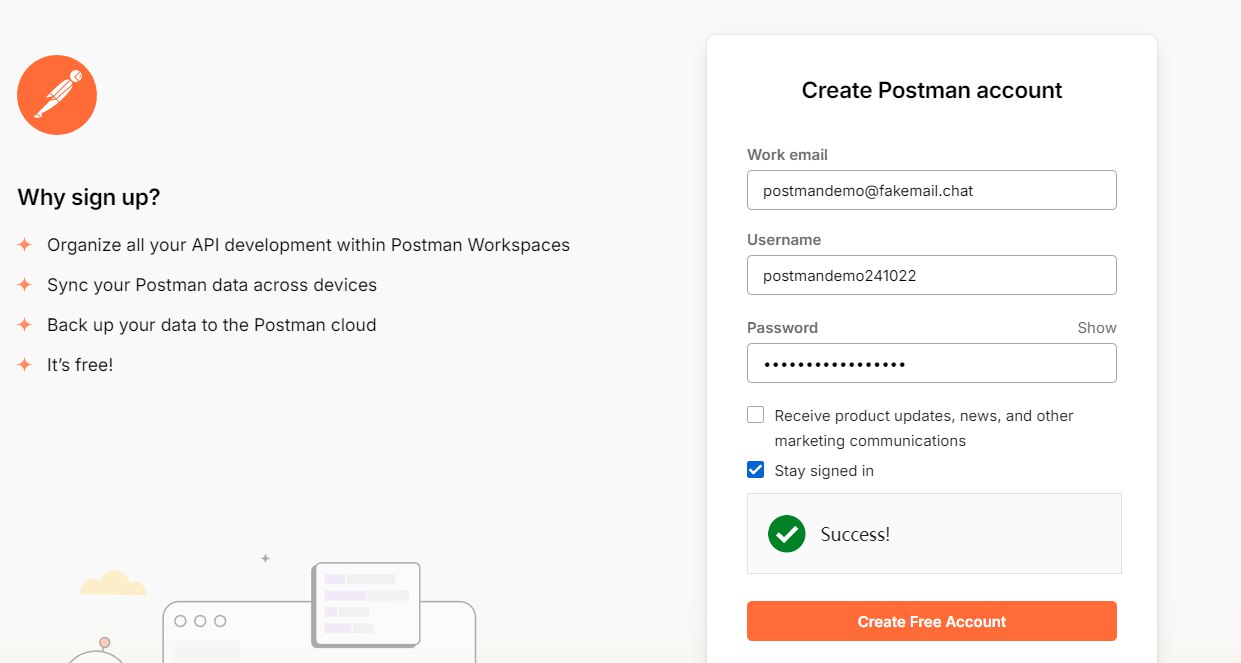Enable marketing communications checkbox
Image resolution: width=1241 pixels, height=663 pixels.
click(x=756, y=415)
